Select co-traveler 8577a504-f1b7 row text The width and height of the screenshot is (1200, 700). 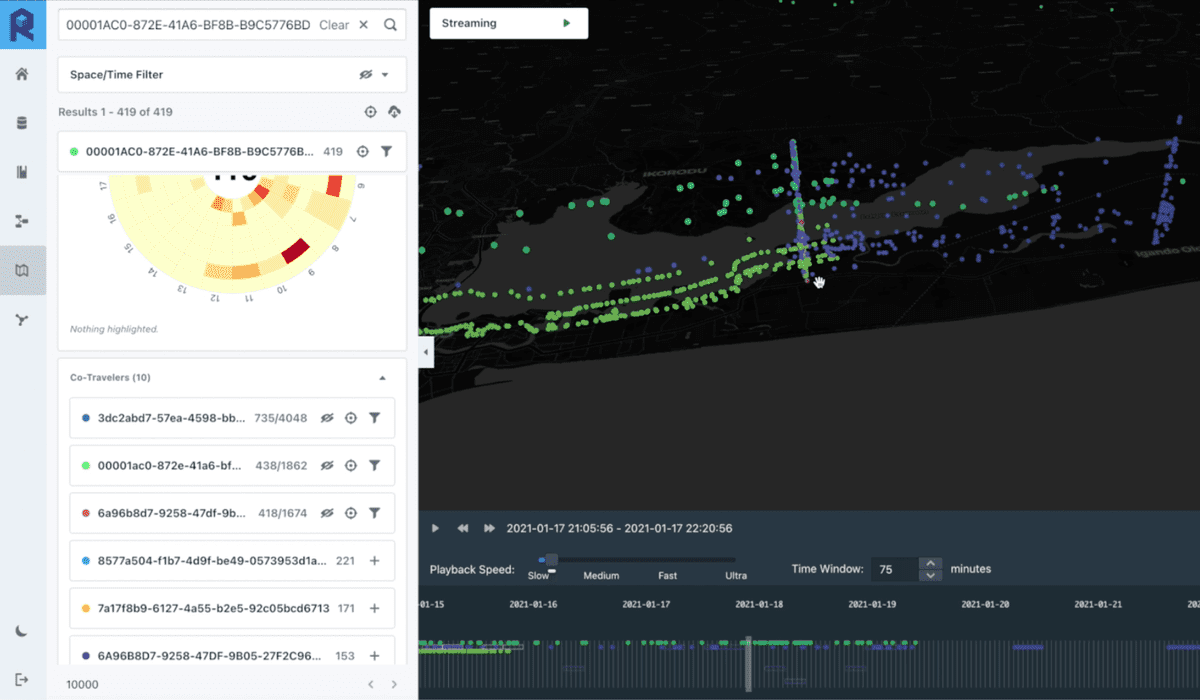coord(213,561)
